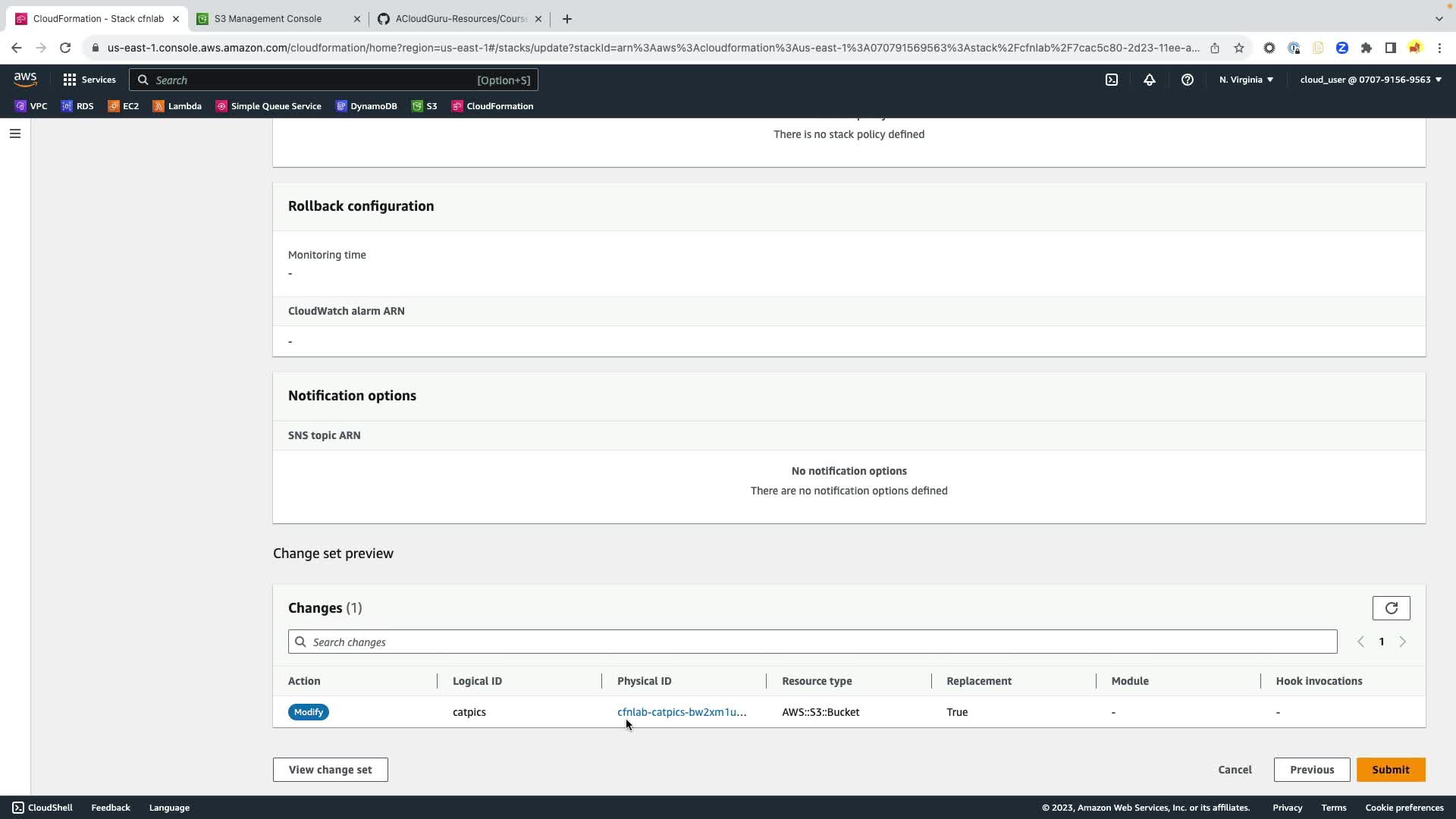Image resolution: width=1456 pixels, height=819 pixels.
Task: Go back with the Previous button
Action: [1311, 770]
